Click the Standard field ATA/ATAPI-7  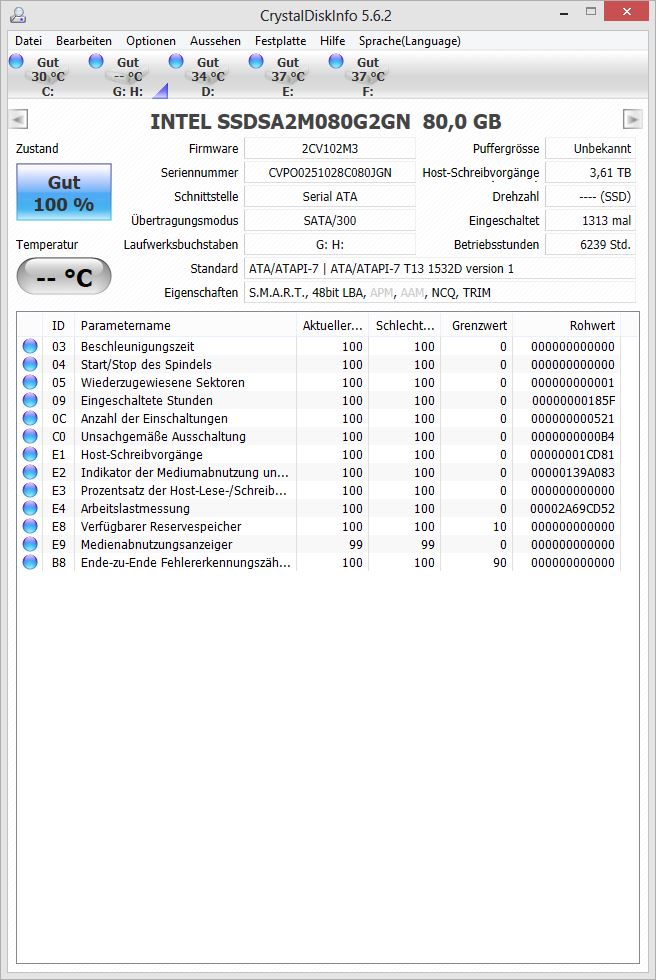coord(440,269)
